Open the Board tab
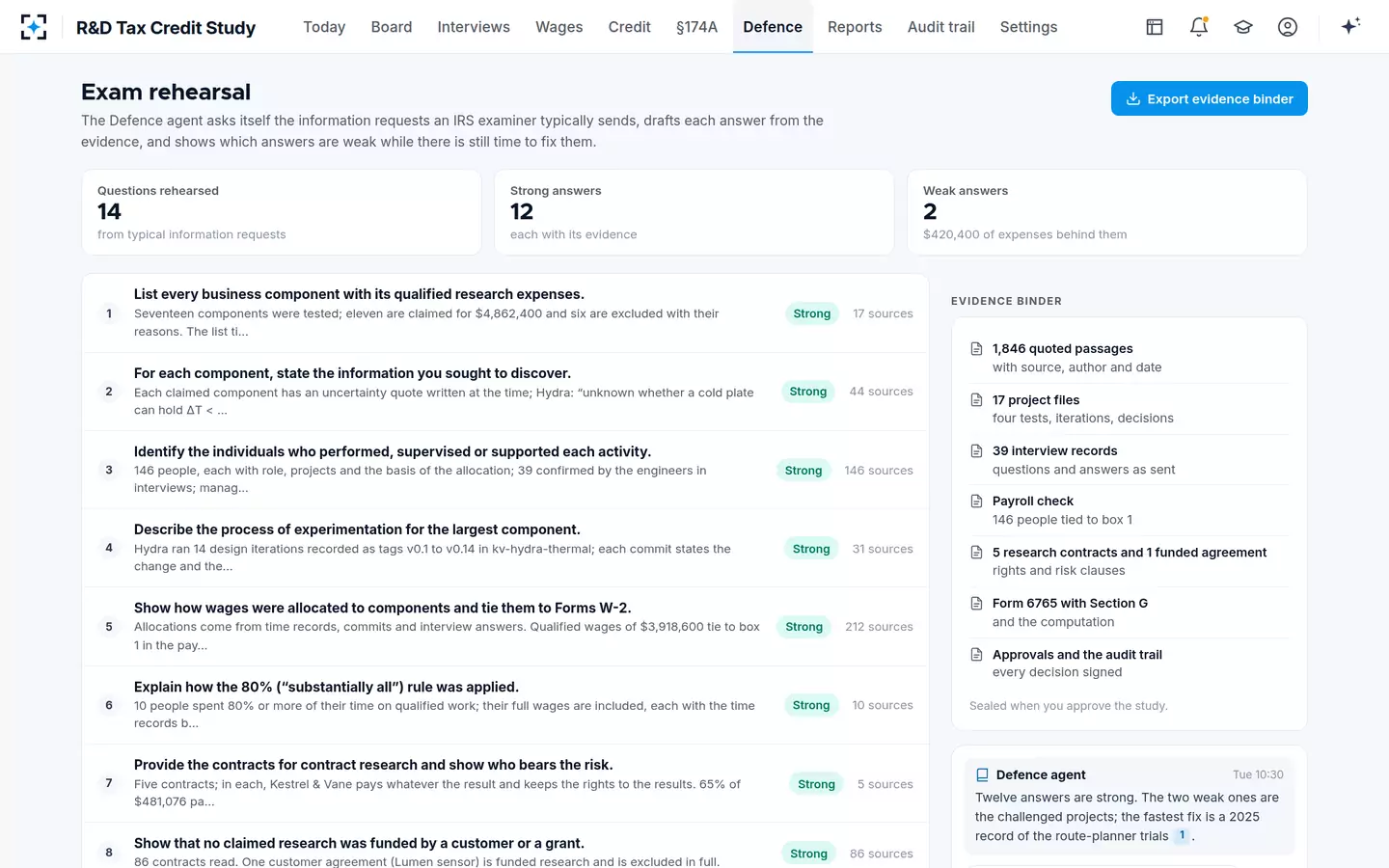Screen dimensions: 1389x868 tap(392, 27)
